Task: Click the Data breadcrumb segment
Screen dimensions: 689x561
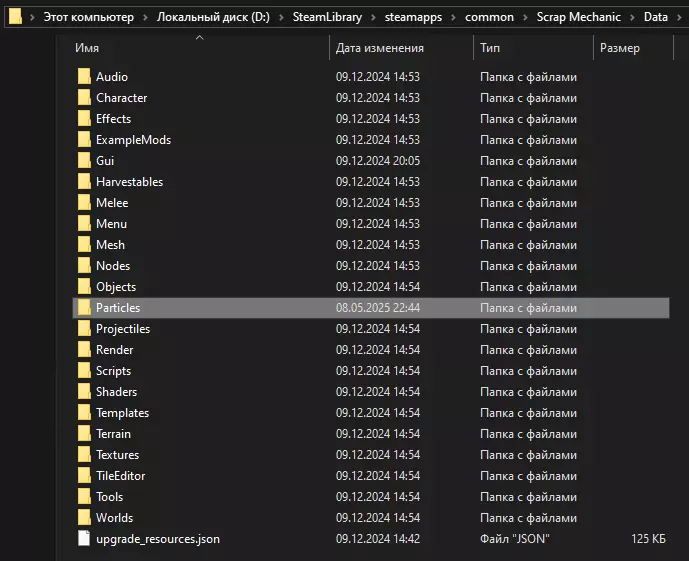Action: pyautogui.click(x=656, y=17)
